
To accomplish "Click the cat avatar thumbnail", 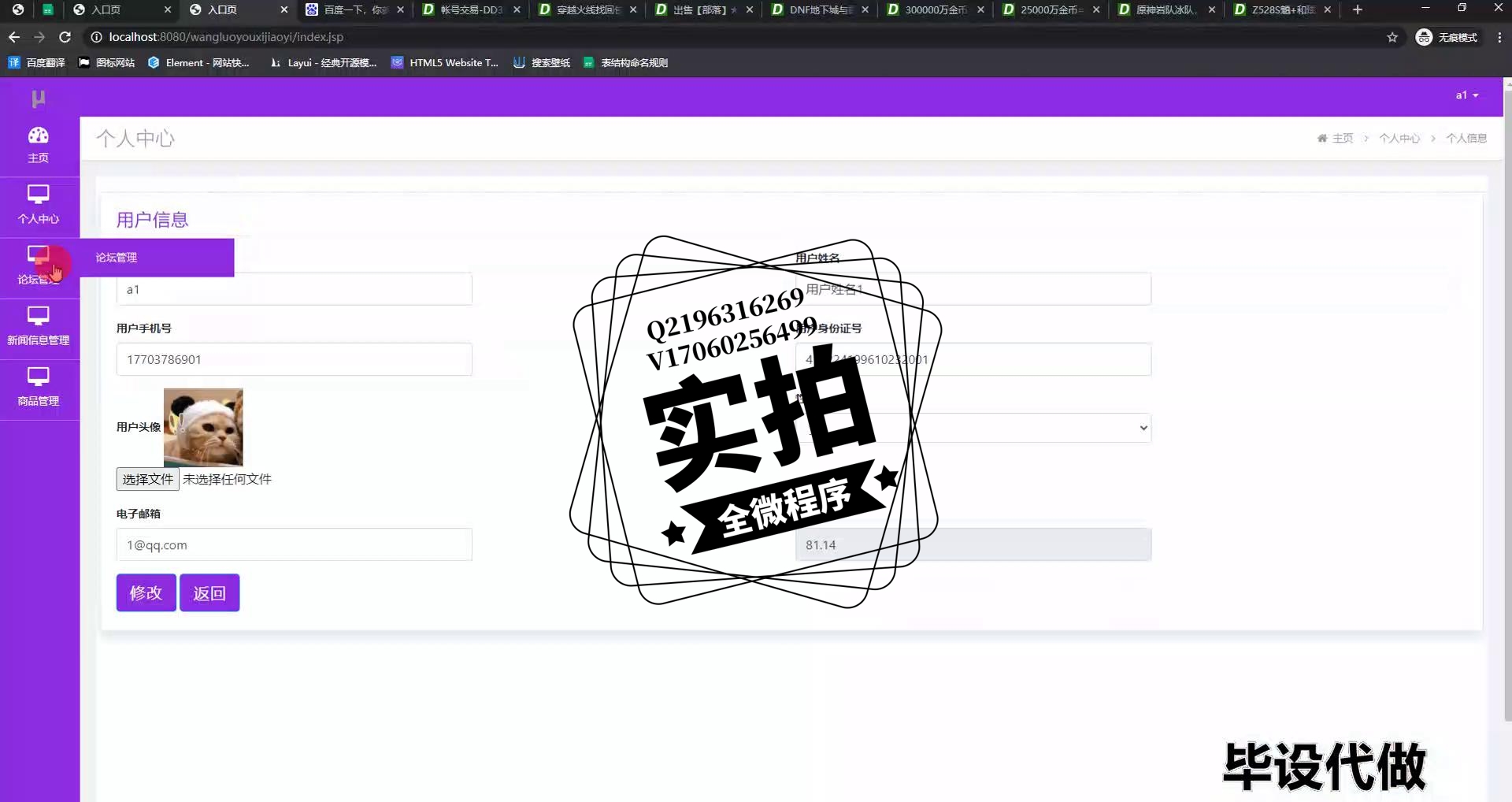I will pyautogui.click(x=203, y=427).
